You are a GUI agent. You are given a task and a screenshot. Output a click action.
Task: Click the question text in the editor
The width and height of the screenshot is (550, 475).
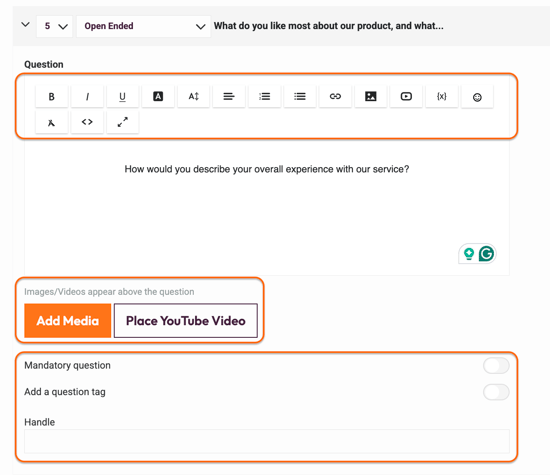267,169
